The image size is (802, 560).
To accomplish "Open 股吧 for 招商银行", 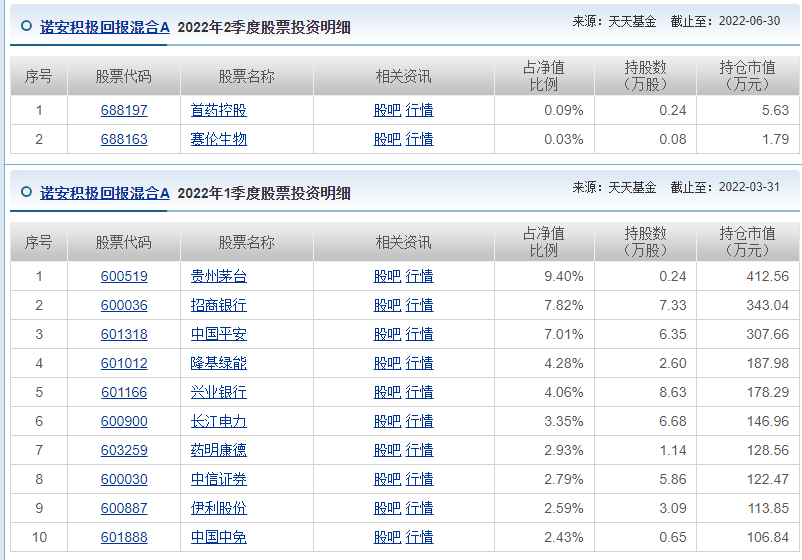I will coord(387,306).
